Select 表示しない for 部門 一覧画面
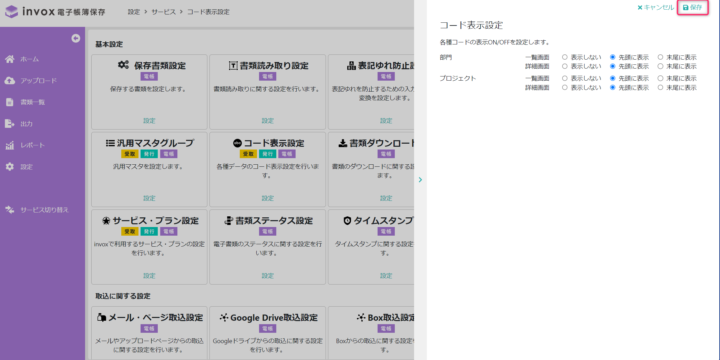The image size is (720, 360). pyautogui.click(x=565, y=57)
